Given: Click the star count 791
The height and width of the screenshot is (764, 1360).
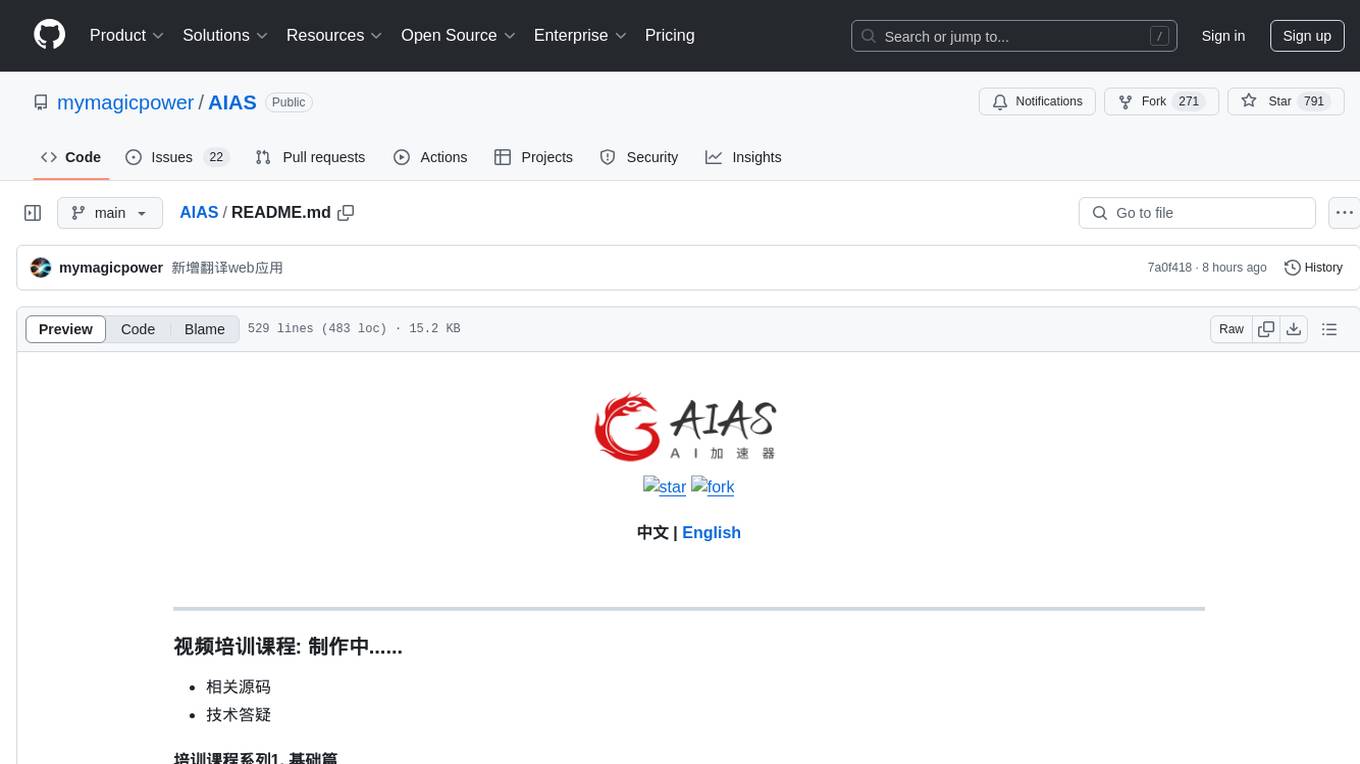Looking at the screenshot, I should (x=1314, y=102).
